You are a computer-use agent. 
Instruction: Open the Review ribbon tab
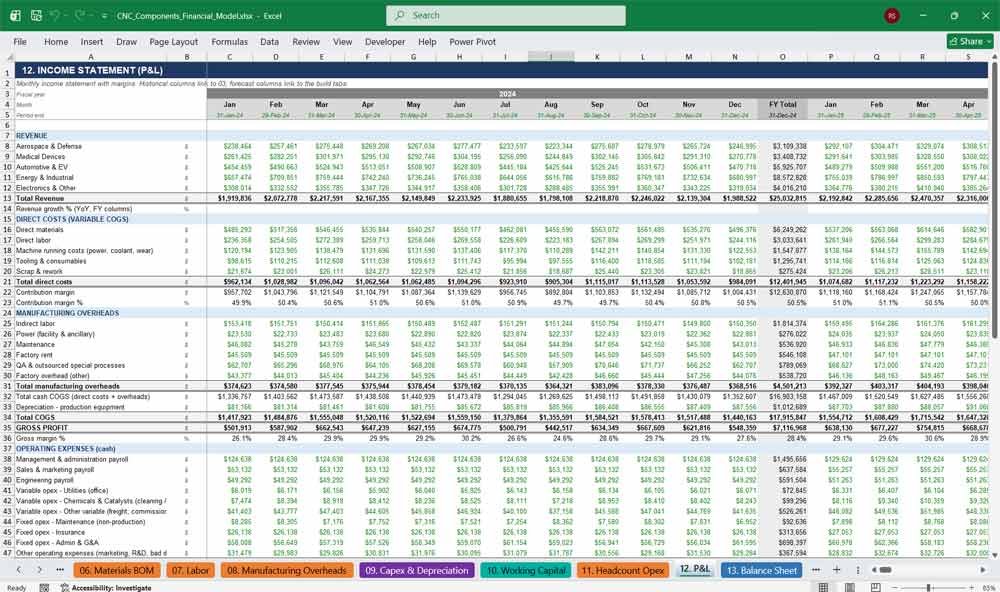pyautogui.click(x=306, y=41)
